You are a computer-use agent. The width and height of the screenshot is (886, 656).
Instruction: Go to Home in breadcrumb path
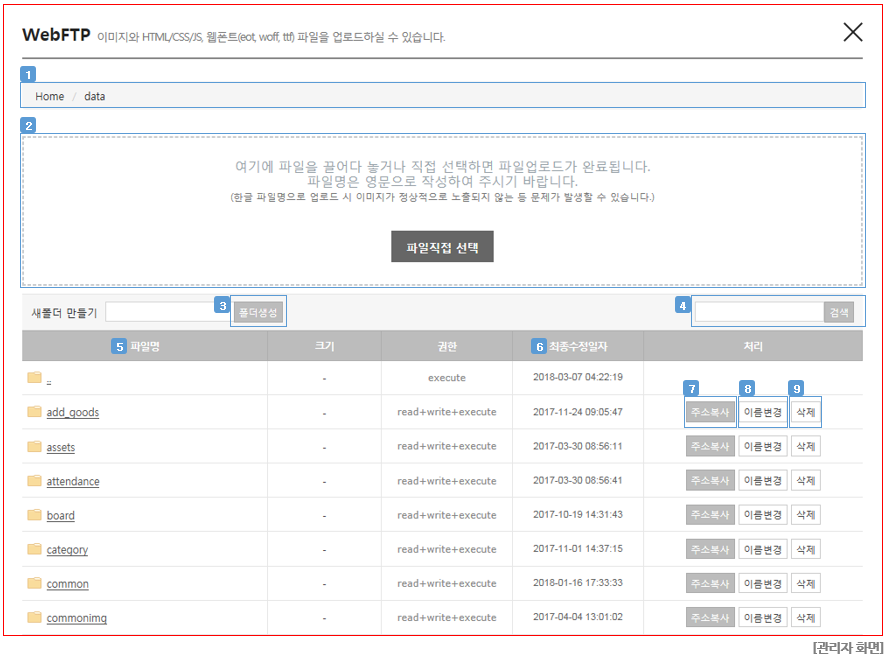50,96
